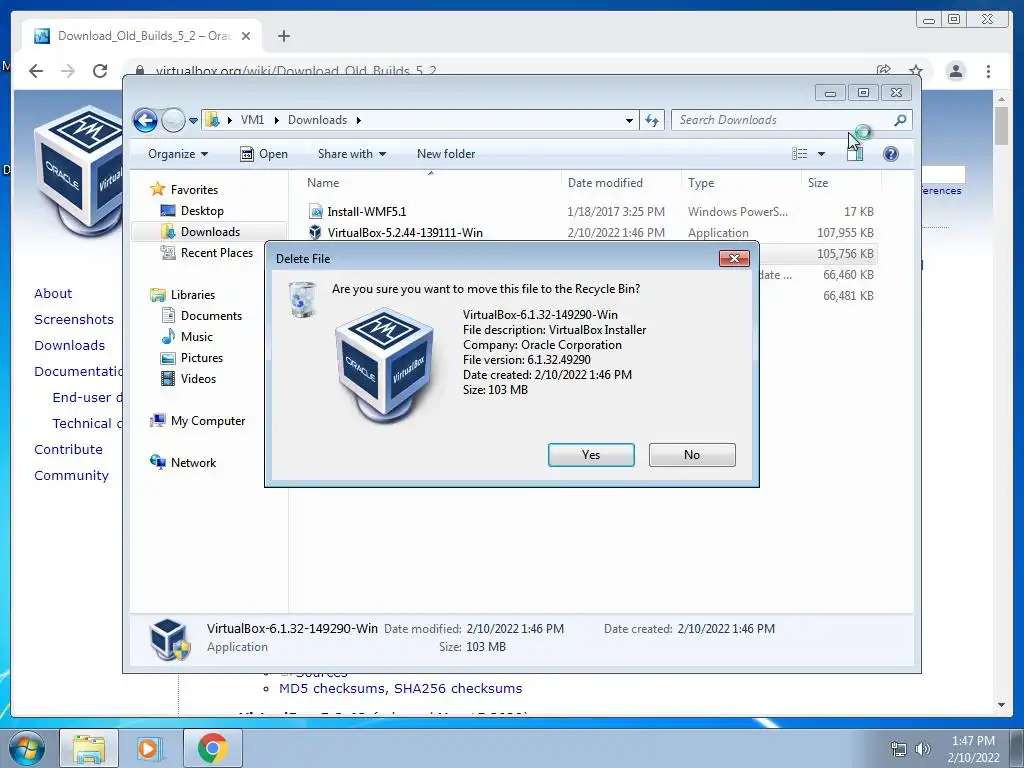The width and height of the screenshot is (1024, 768).
Task: Open Explorer help with the question mark icon
Action: pos(891,154)
